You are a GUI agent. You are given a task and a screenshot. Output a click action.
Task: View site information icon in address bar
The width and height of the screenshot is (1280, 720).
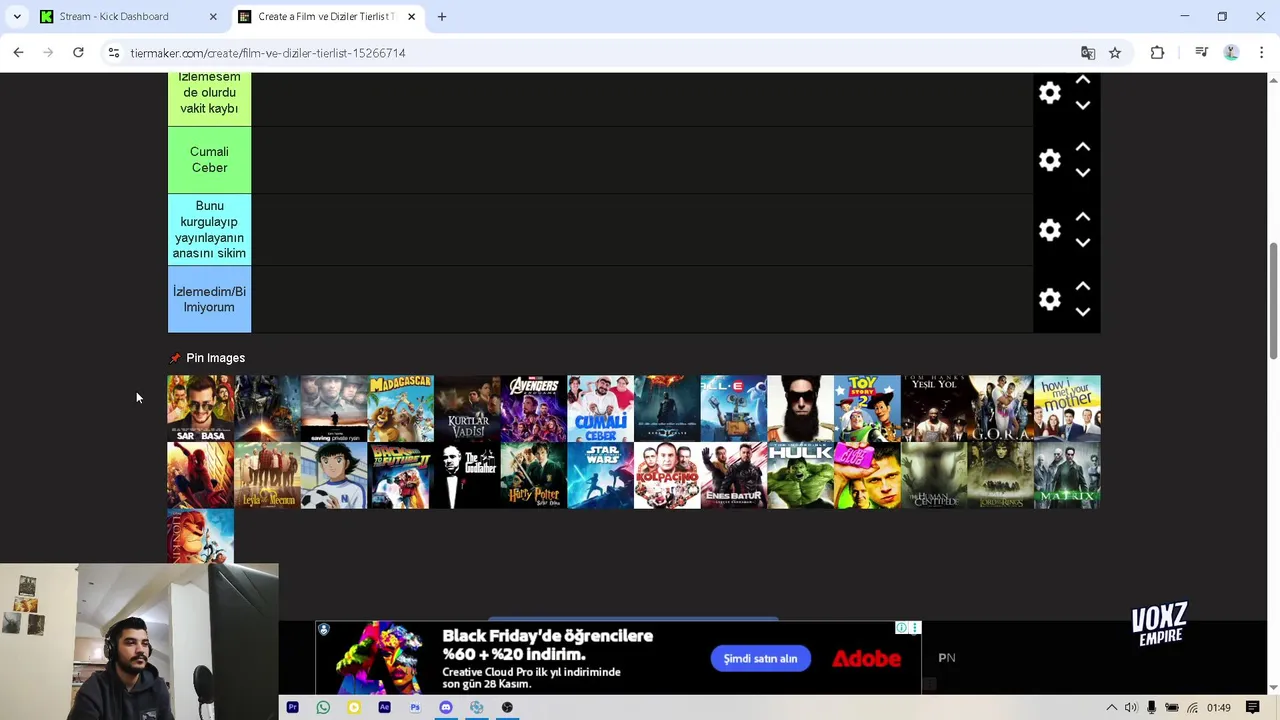pos(114,53)
